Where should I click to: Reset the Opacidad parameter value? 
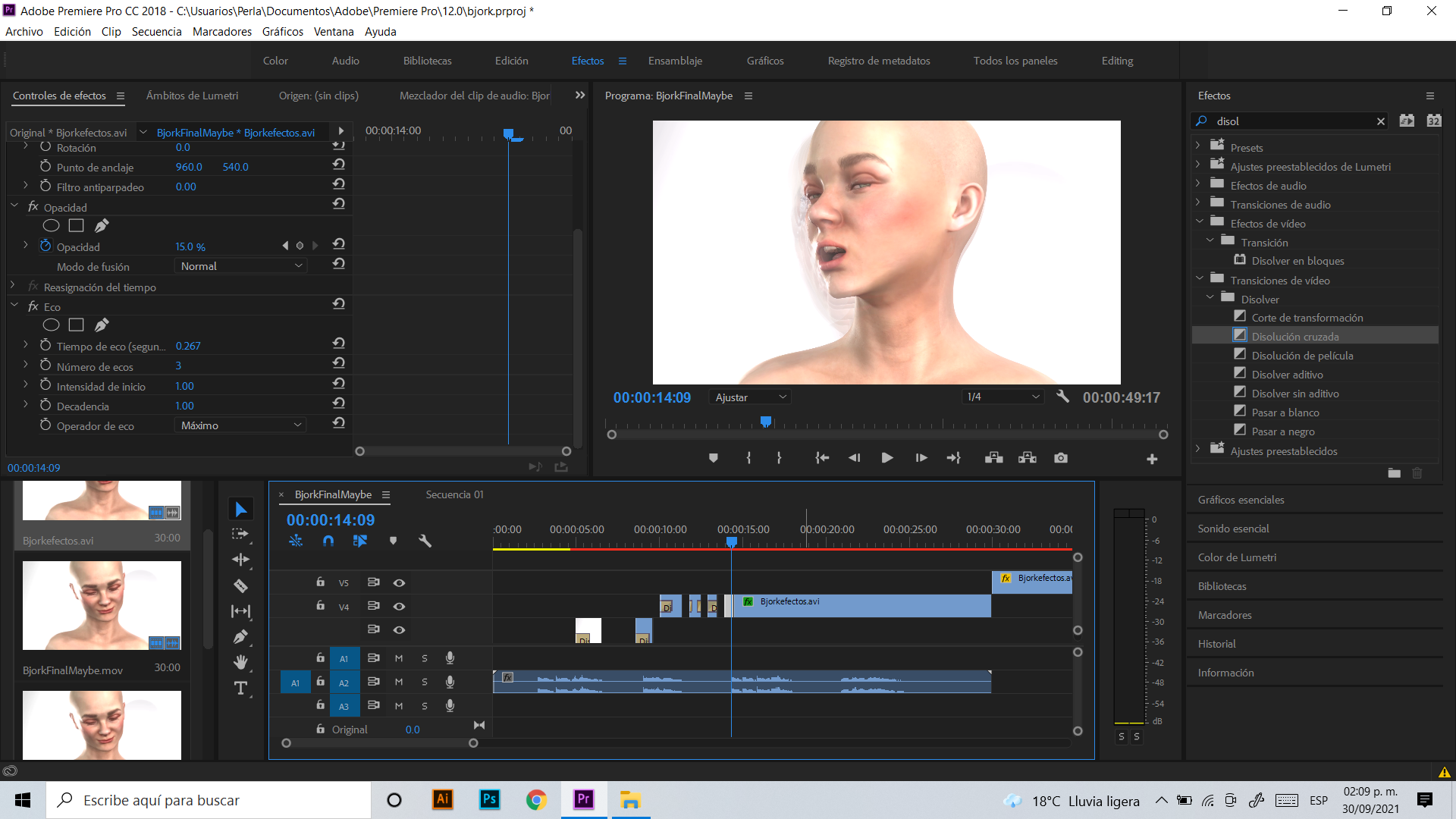(339, 244)
